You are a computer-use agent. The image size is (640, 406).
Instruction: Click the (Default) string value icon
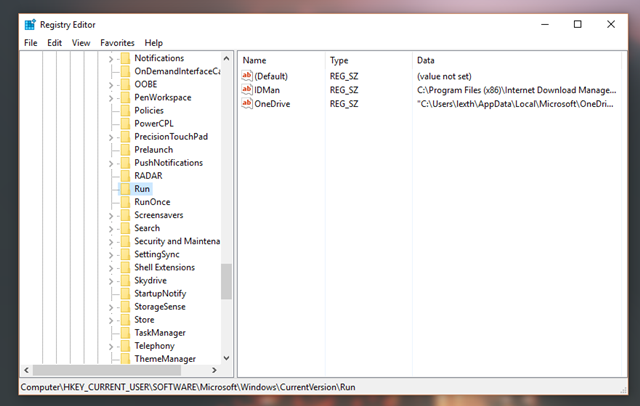tap(247, 75)
